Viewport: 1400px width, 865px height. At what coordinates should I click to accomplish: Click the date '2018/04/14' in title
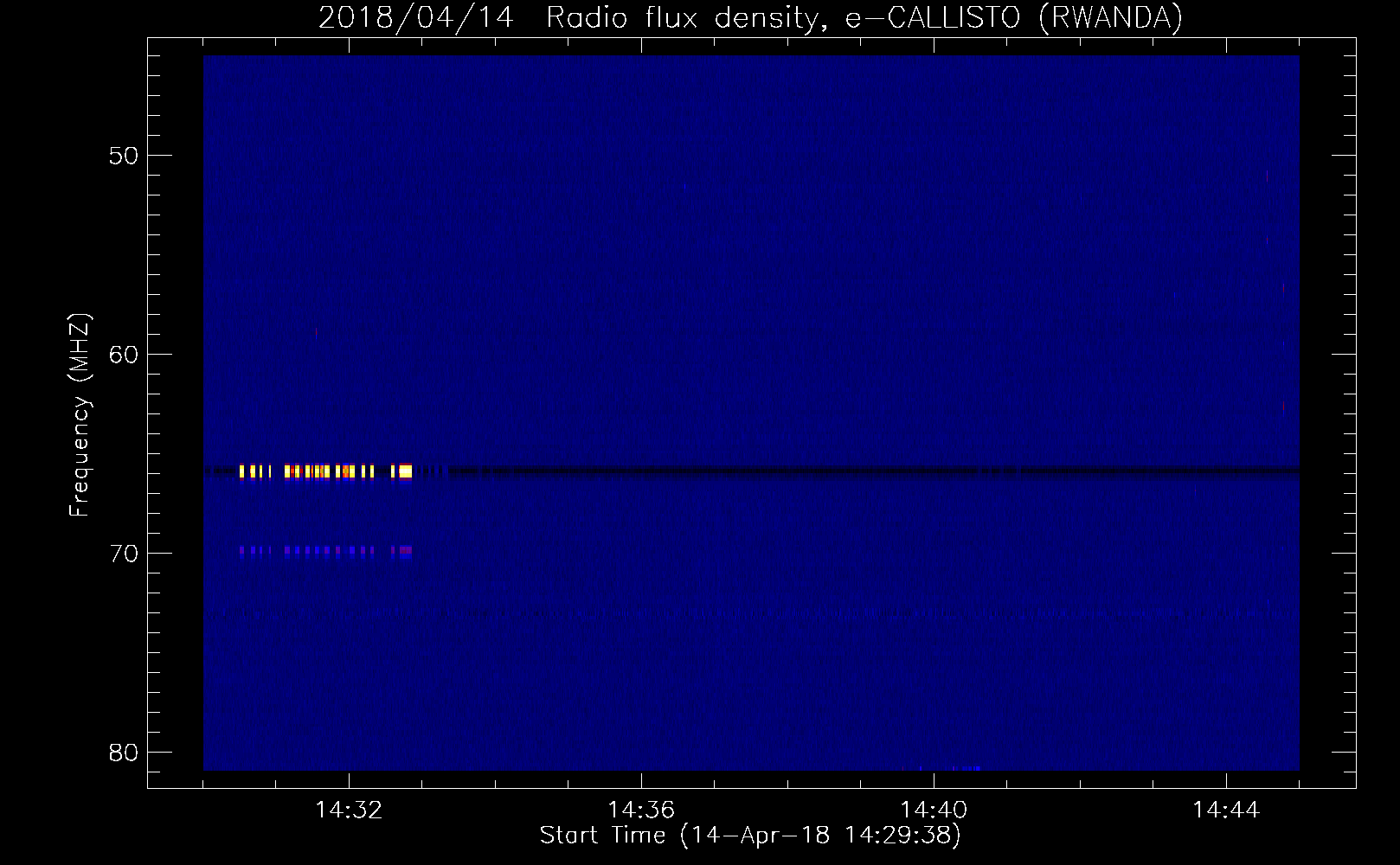coord(419,17)
